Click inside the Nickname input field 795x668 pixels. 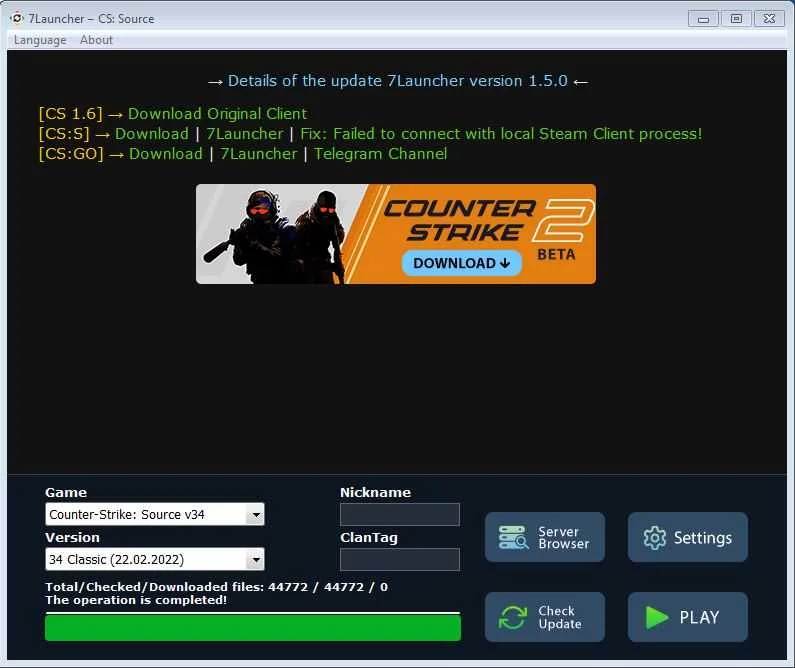(x=400, y=515)
